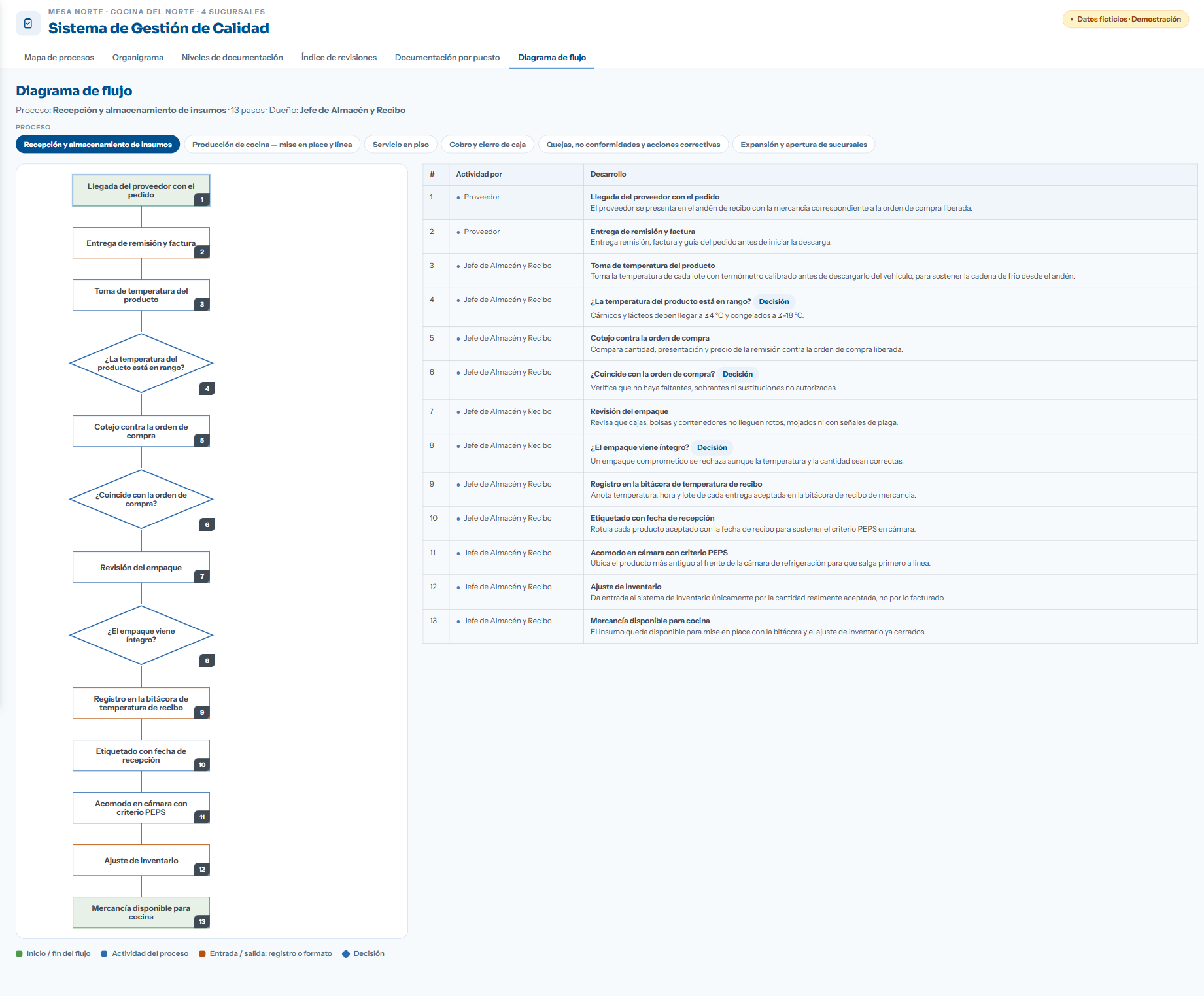Go to Índice de revisiones tab
The height and width of the screenshot is (996, 1204).
click(x=339, y=58)
